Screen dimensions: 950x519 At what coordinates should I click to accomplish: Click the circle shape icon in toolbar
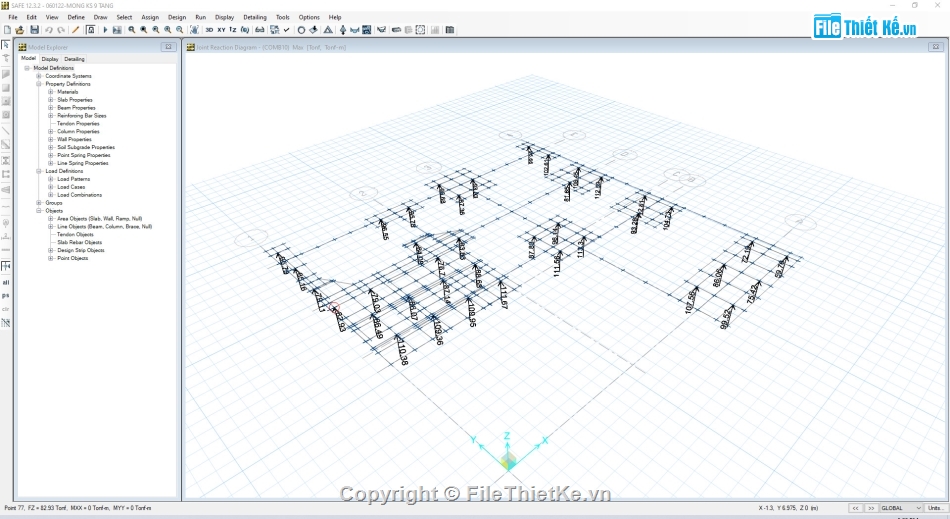301,30
